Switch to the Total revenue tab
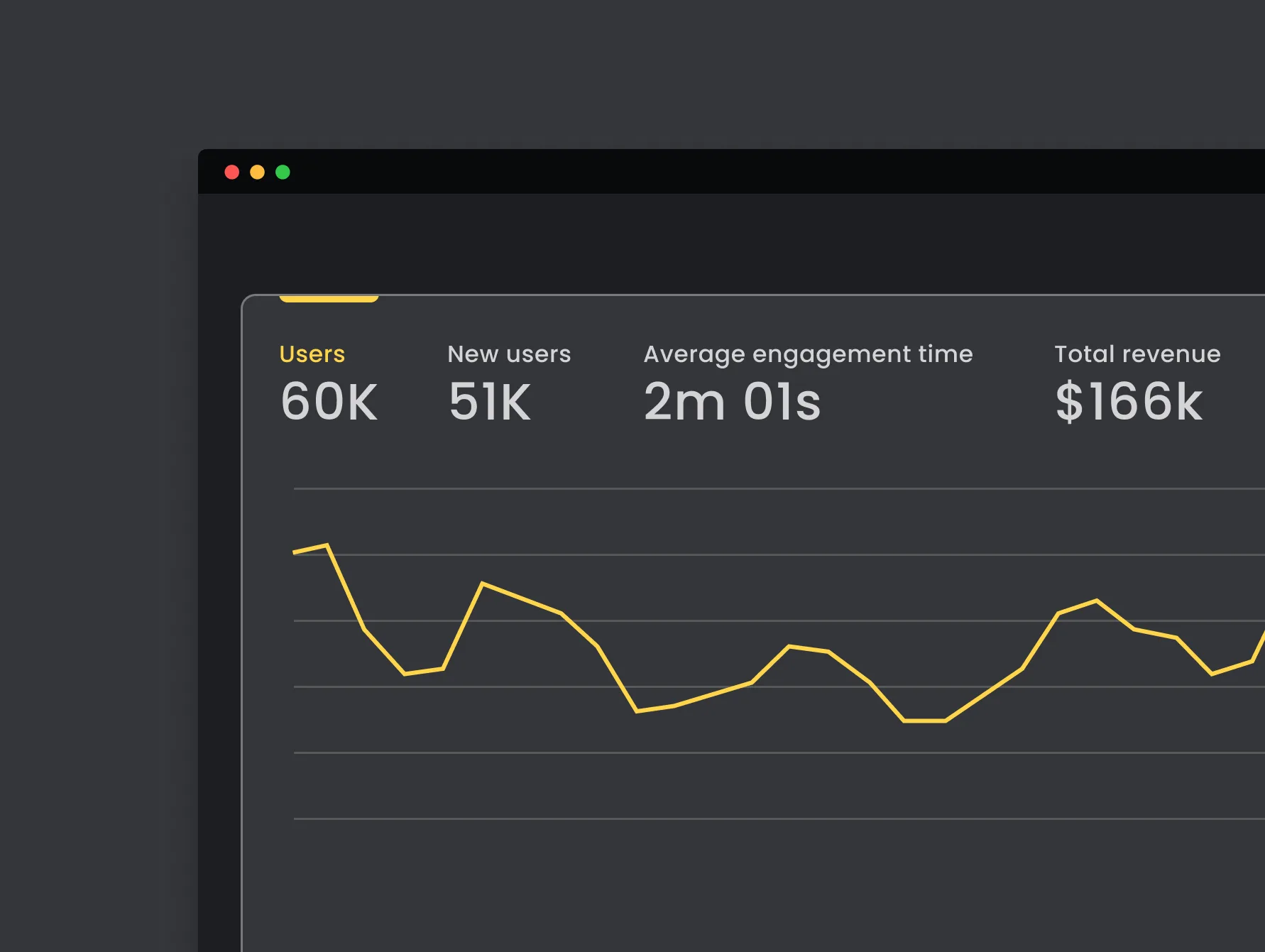 point(1137,354)
